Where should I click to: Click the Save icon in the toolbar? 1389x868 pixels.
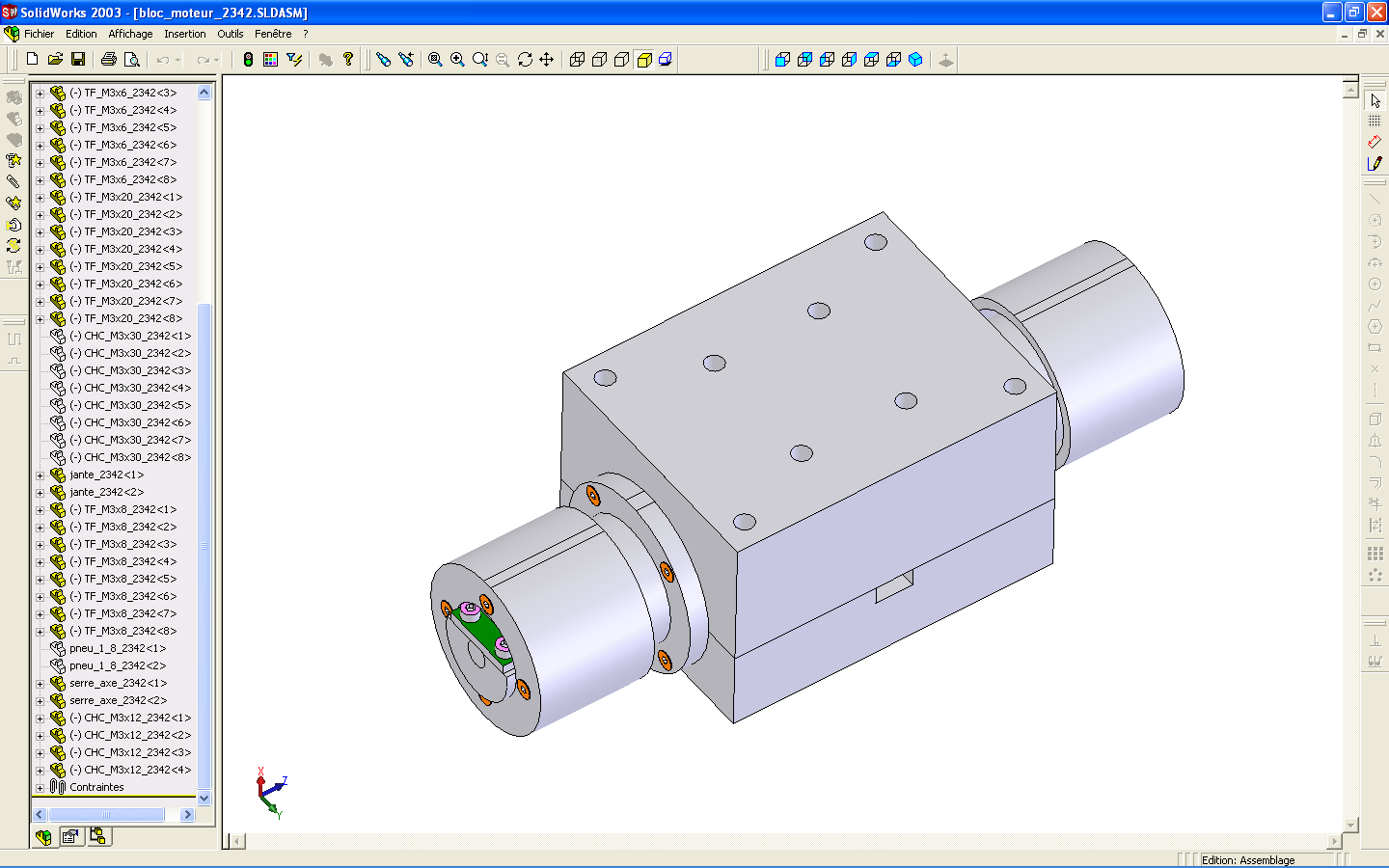(x=78, y=60)
